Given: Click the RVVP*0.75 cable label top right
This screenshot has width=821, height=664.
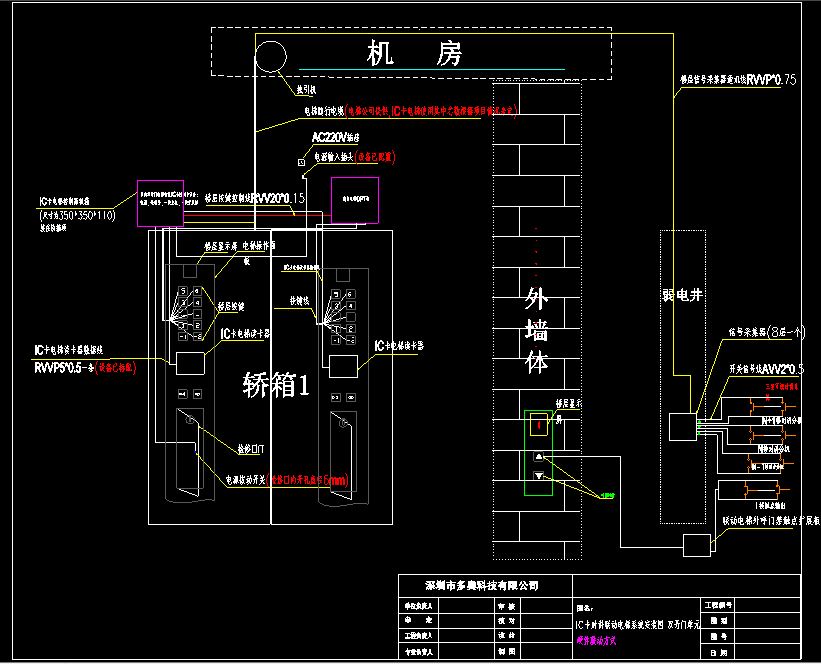Looking at the screenshot, I should [763, 78].
